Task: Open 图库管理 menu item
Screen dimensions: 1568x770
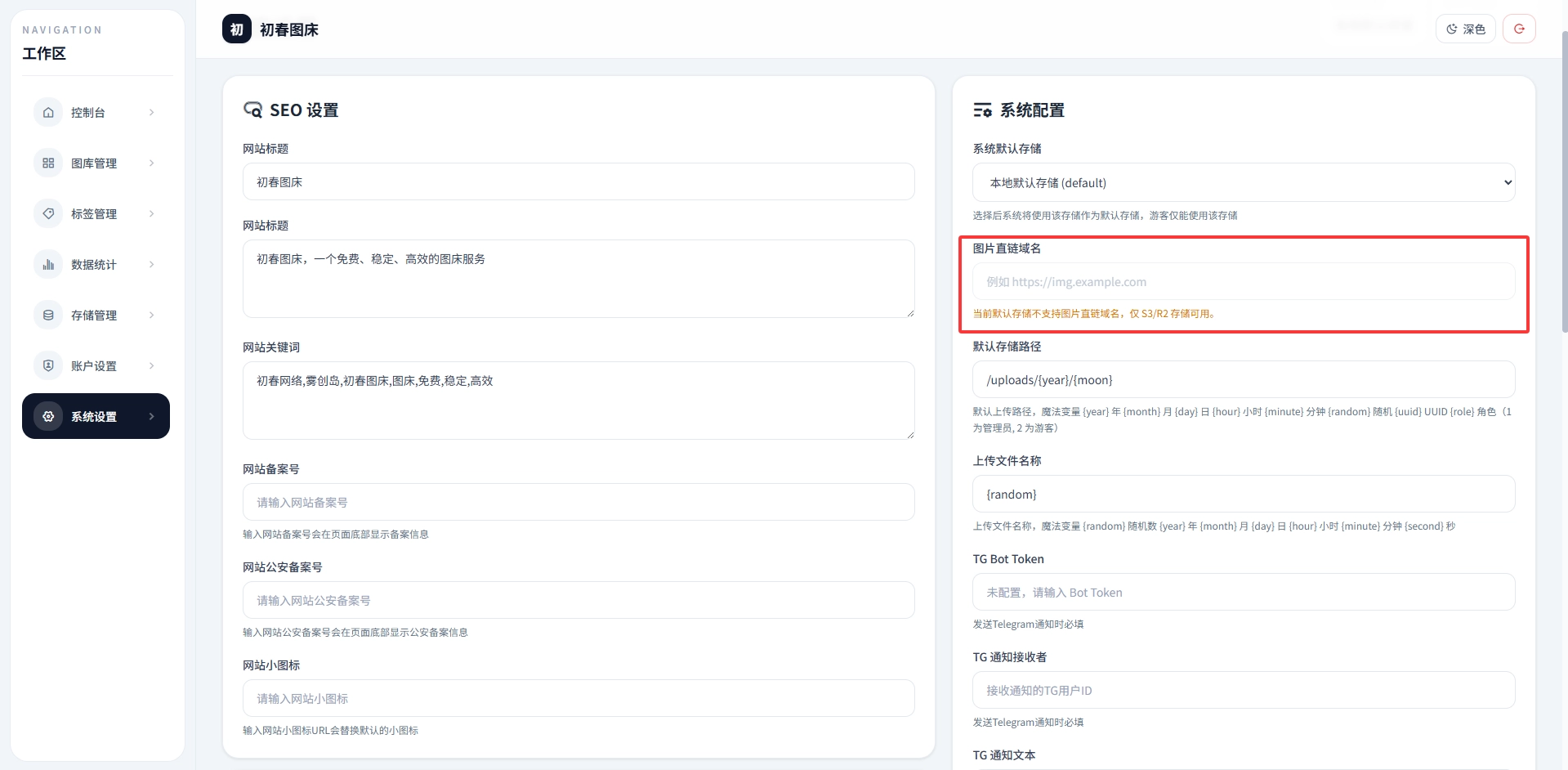Action: [x=96, y=163]
